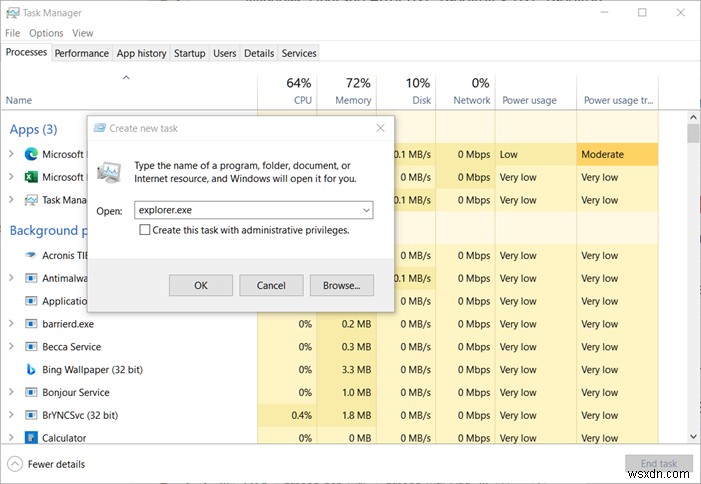Expand the Antimalware process row
The image size is (701, 484).
(x=11, y=278)
